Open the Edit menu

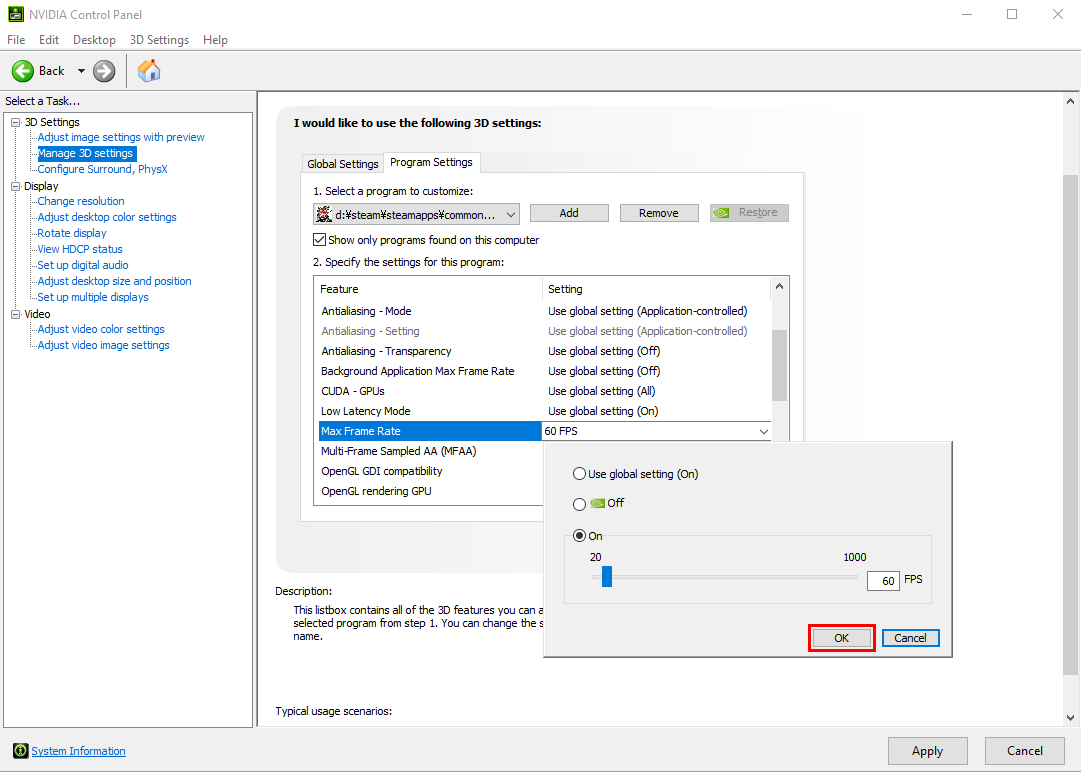[x=49, y=40]
